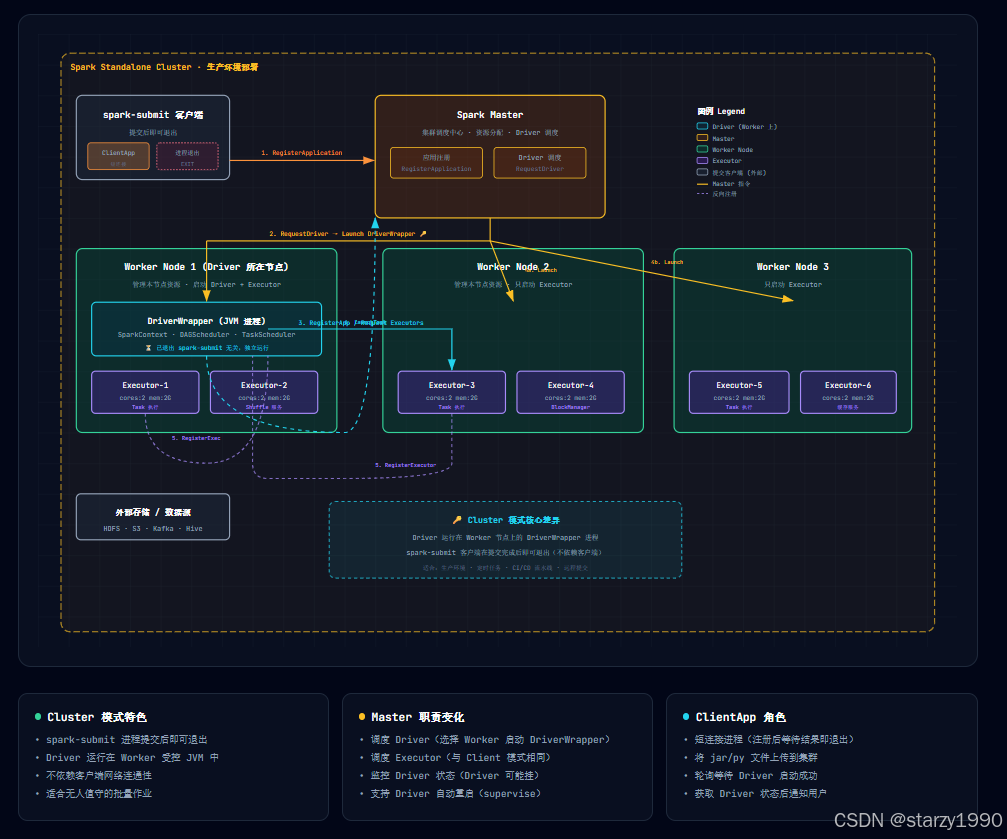Click '提交后即可退出' under spark-submit title

(153, 133)
